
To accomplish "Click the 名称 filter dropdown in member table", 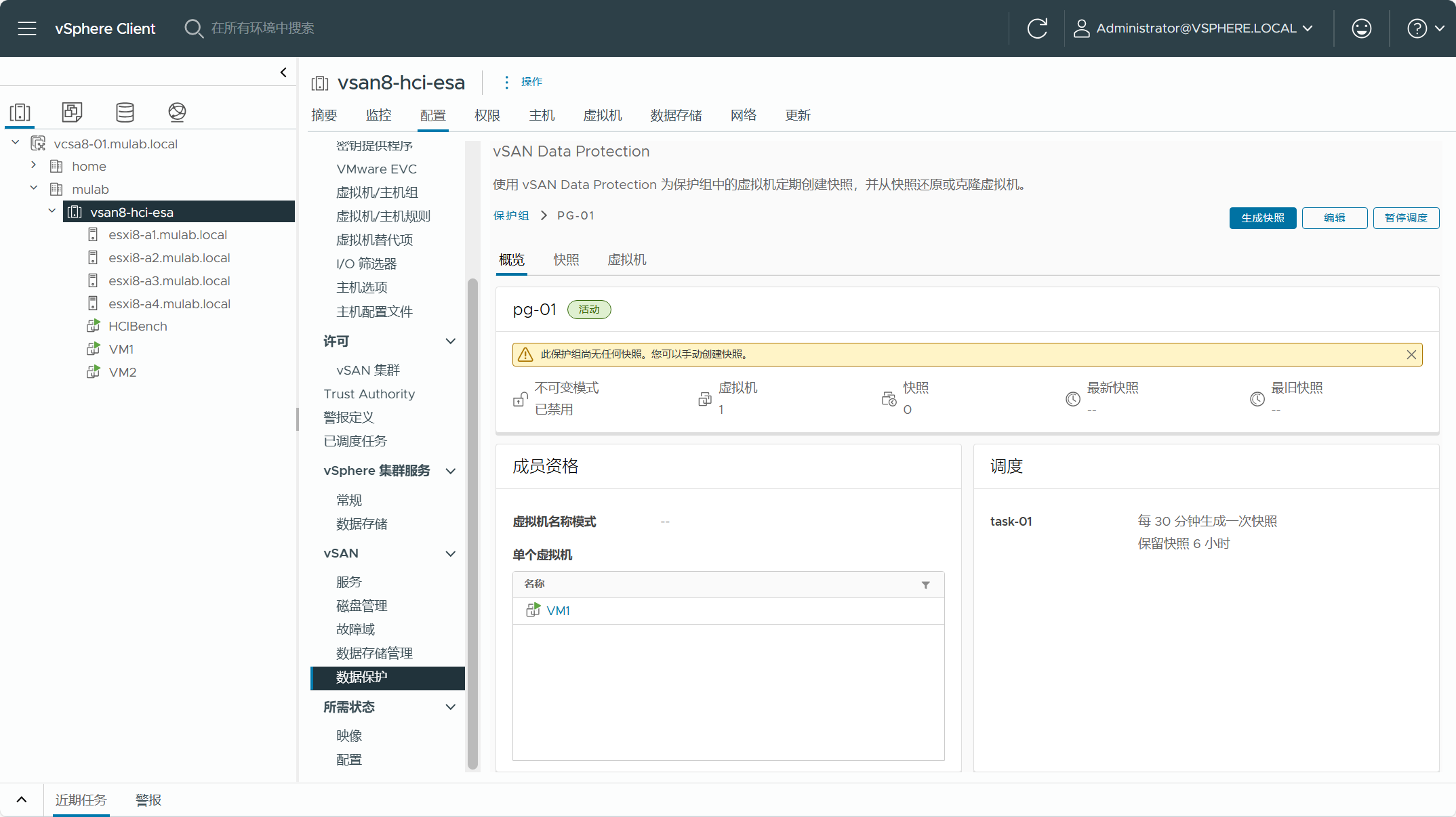I will pos(925,584).
